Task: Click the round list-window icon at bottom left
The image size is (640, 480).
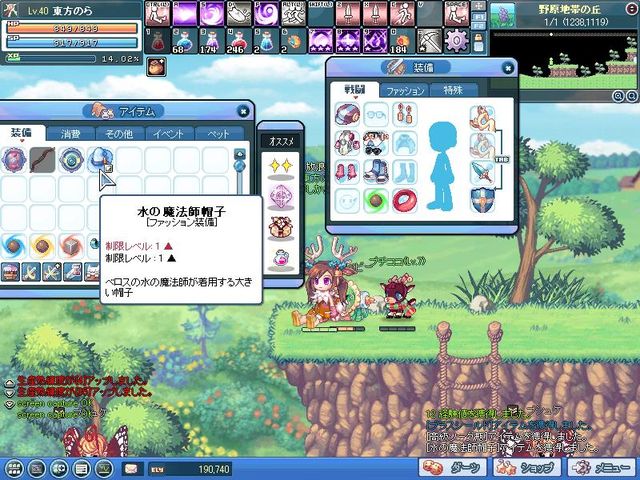Action: (82, 469)
